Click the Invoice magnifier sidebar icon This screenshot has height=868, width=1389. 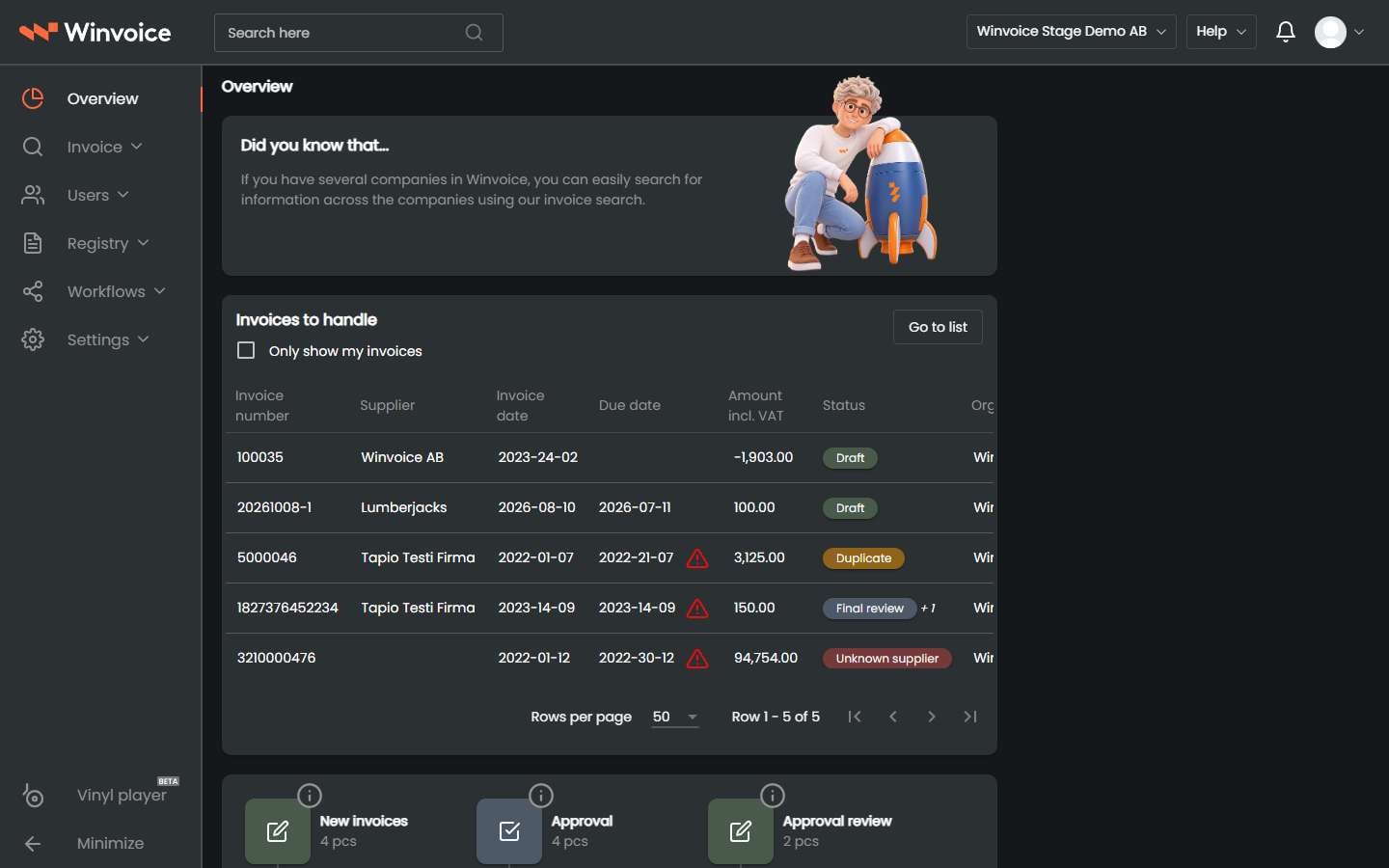[x=33, y=147]
